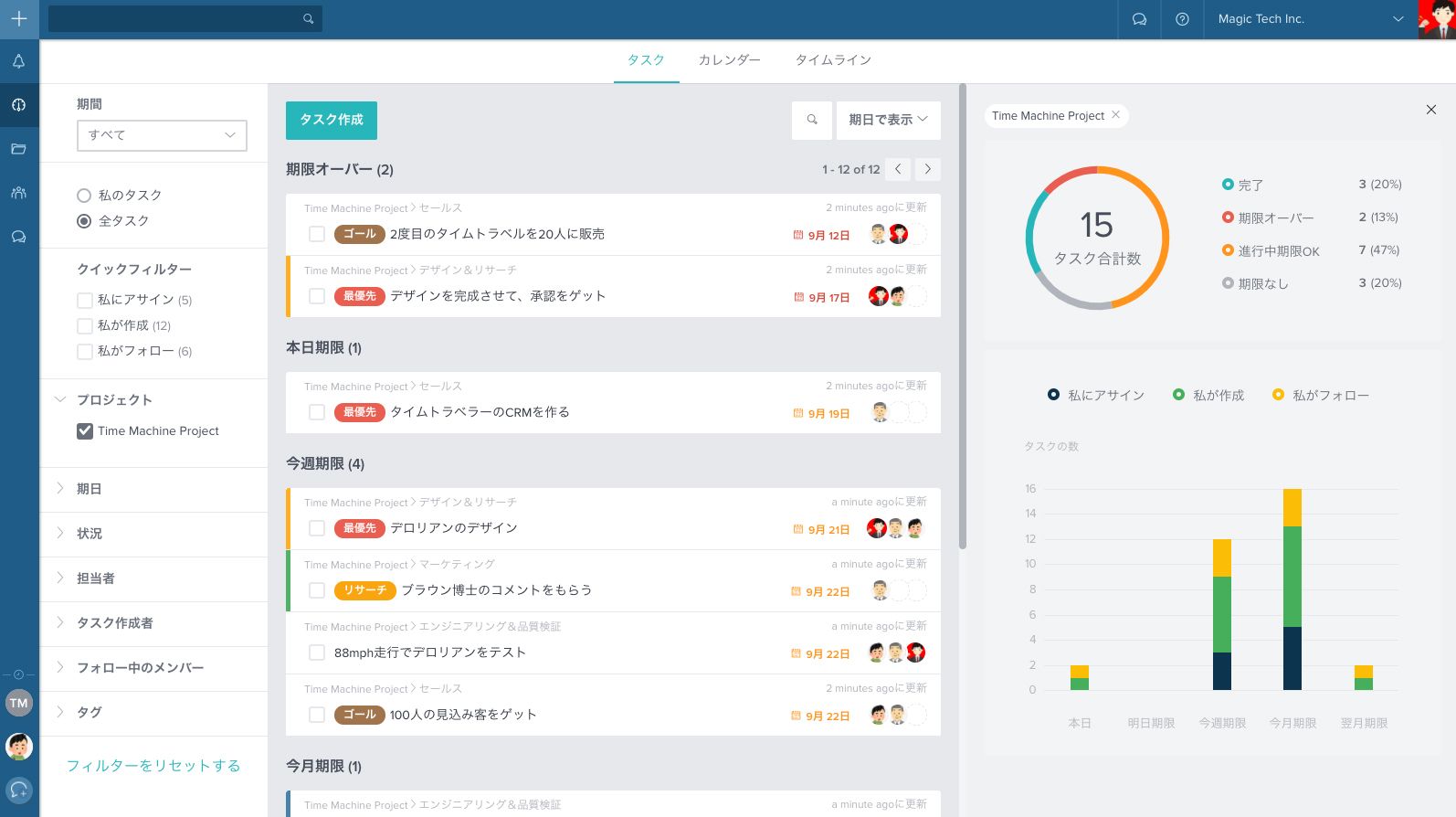Expand the 期日 filter section
This screenshot has height=817, width=1456.
[x=61, y=489]
